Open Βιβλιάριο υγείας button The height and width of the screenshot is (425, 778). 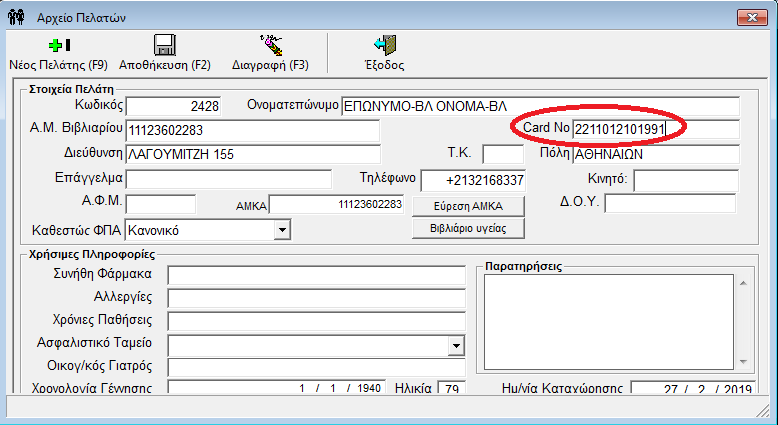coord(468,229)
